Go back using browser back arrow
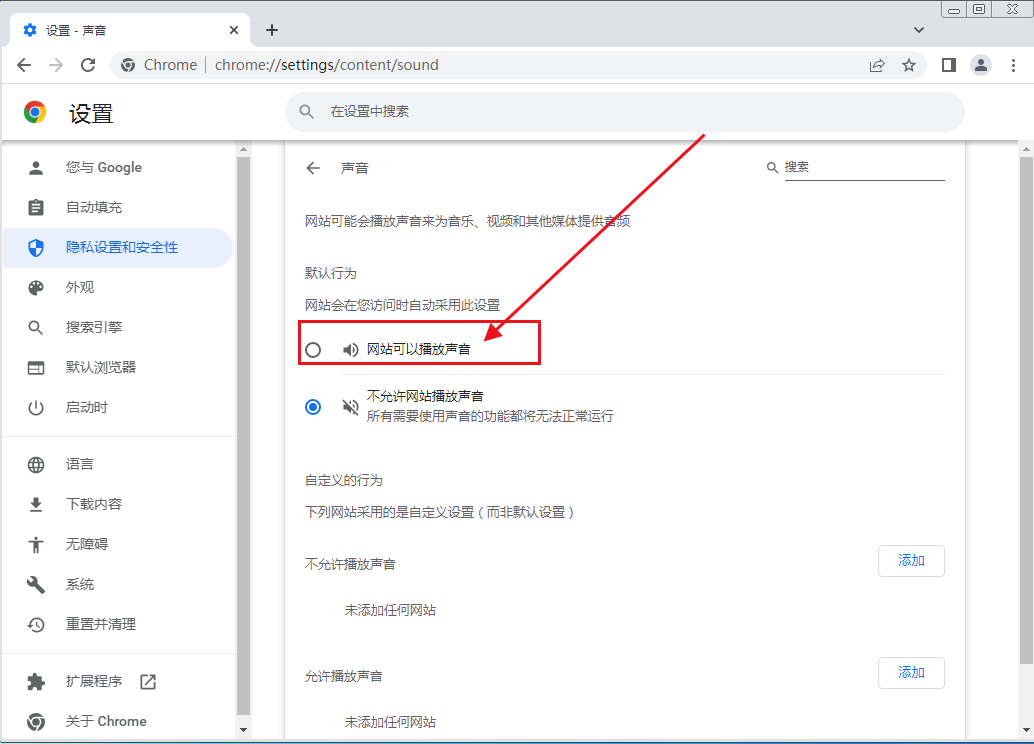 [x=24, y=65]
